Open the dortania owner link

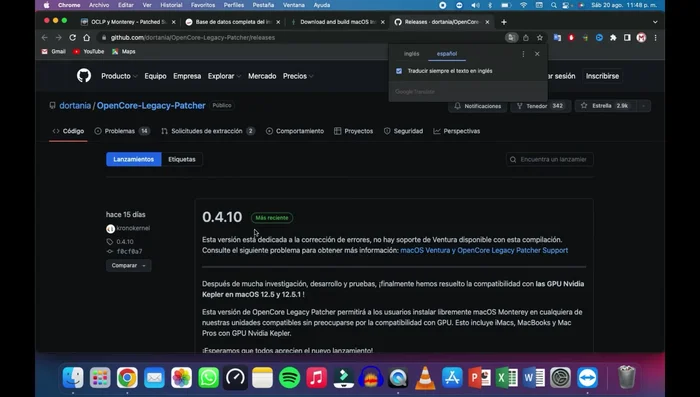75,105
